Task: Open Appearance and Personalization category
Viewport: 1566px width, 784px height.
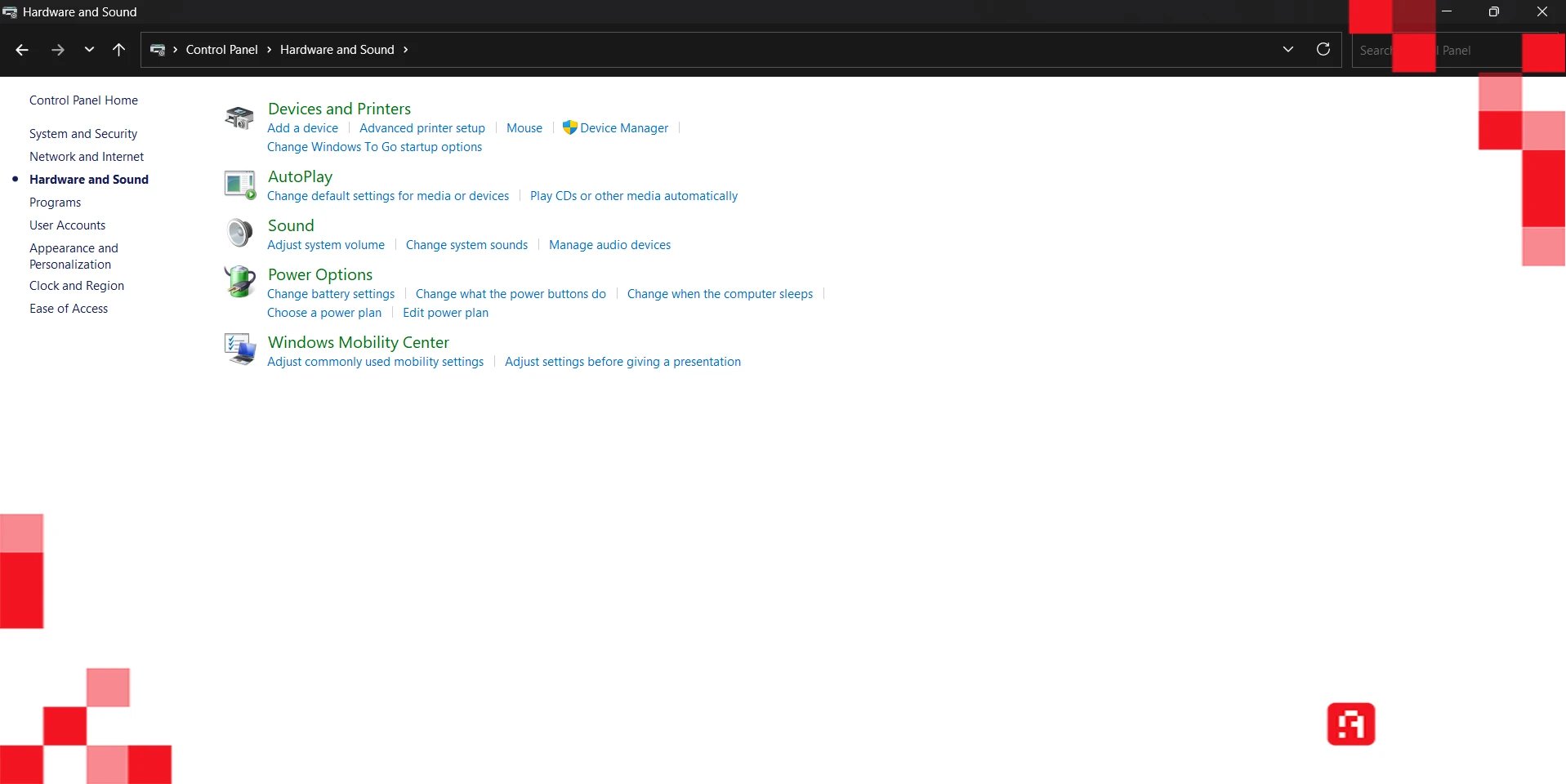Action: click(x=74, y=256)
